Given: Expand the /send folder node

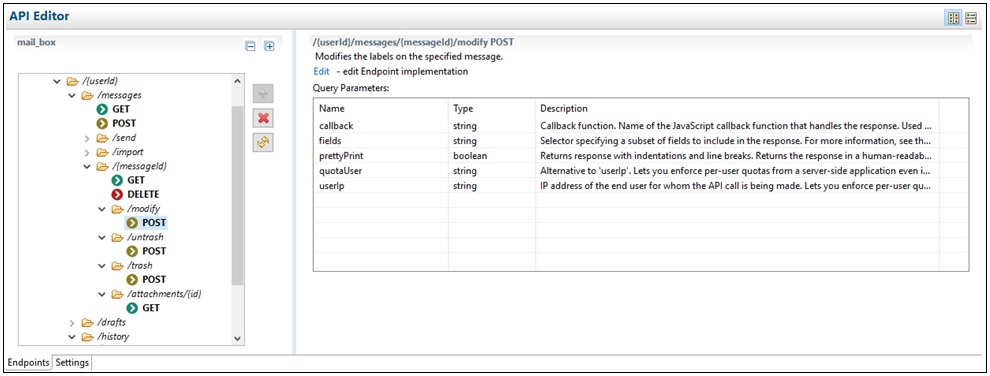Looking at the screenshot, I should 87,138.
